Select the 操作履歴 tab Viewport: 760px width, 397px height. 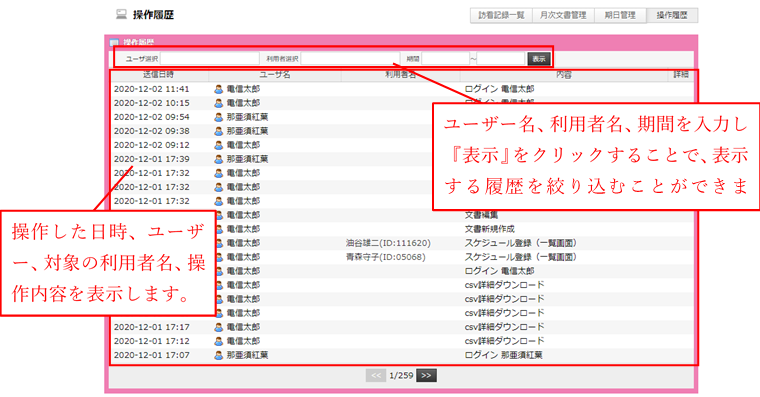click(672, 15)
